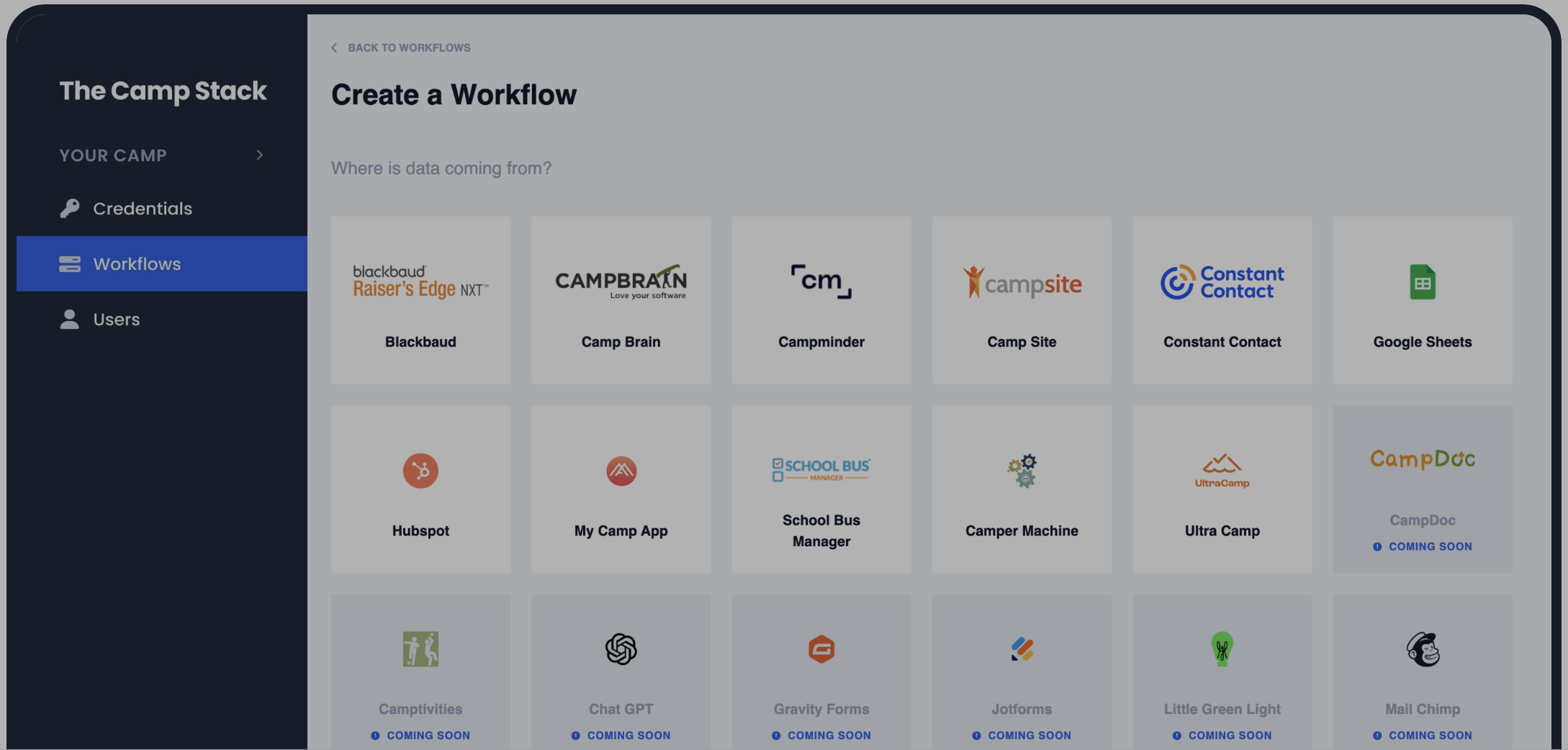Expand the YOUR CAMP chevron
Image resolution: width=1568 pixels, height=750 pixels.
[260, 155]
